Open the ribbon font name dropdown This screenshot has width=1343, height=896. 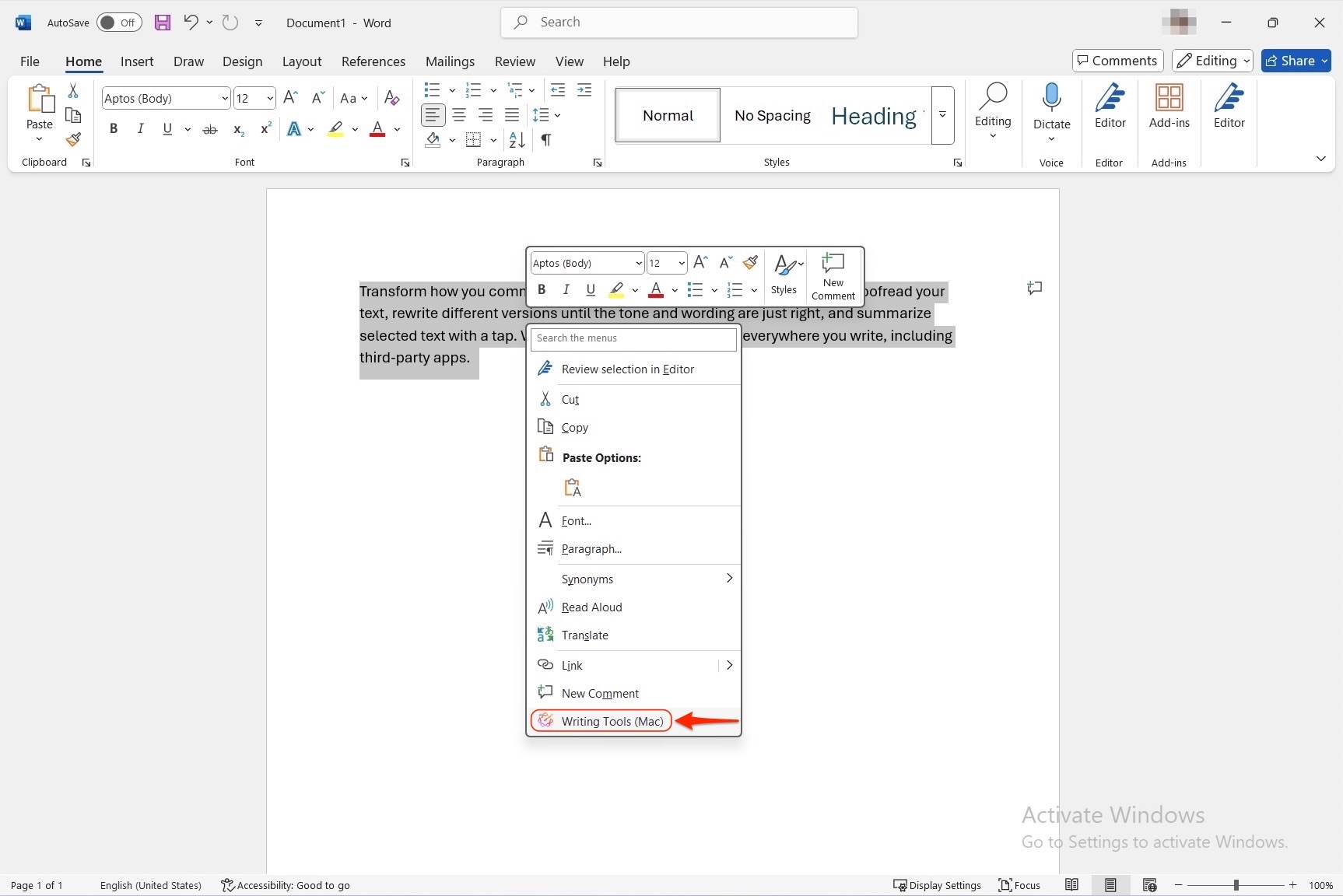(224, 99)
